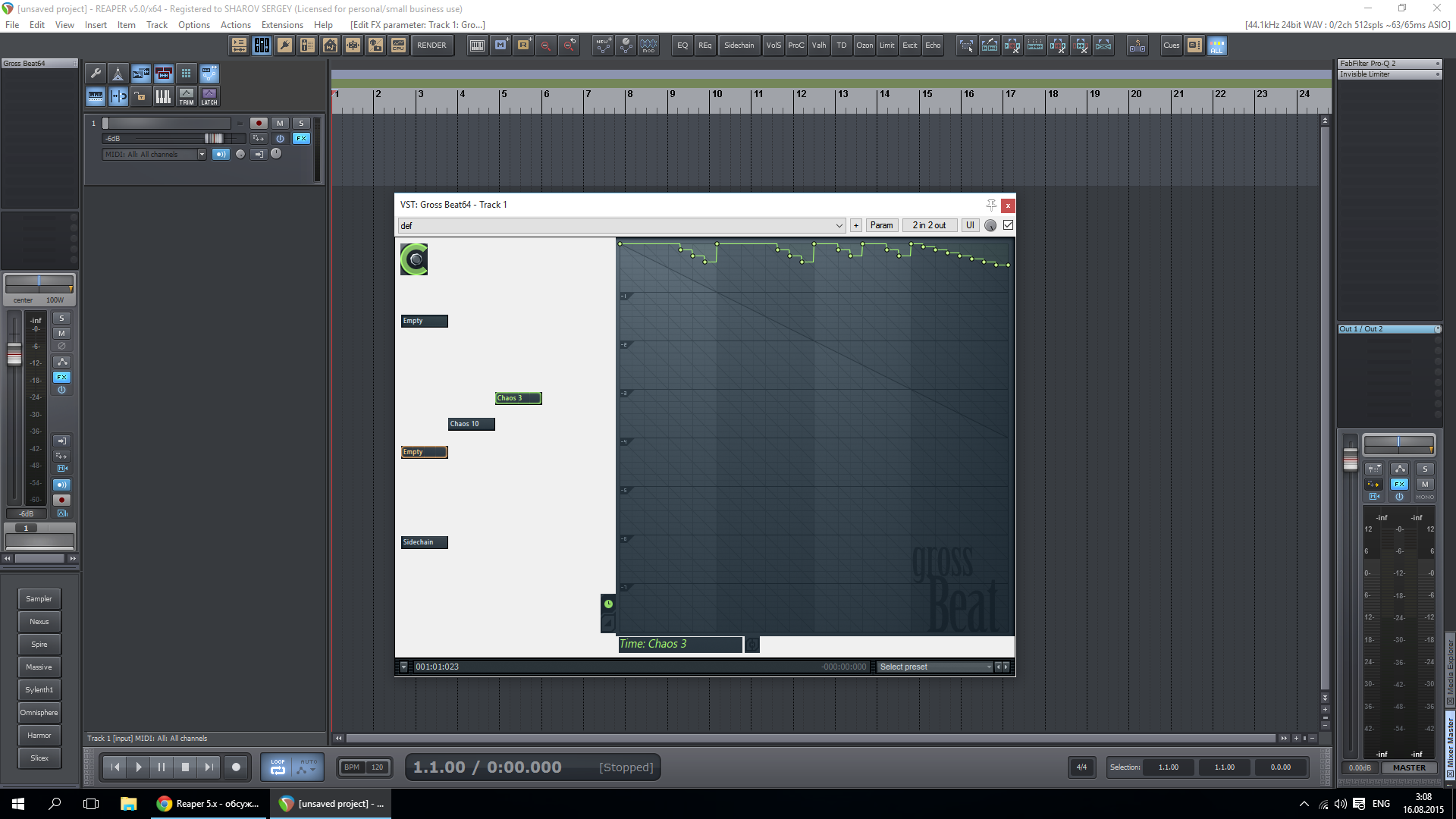The image size is (1456, 819).
Task: Click the Gross Beat green logo icon
Action: 414,259
